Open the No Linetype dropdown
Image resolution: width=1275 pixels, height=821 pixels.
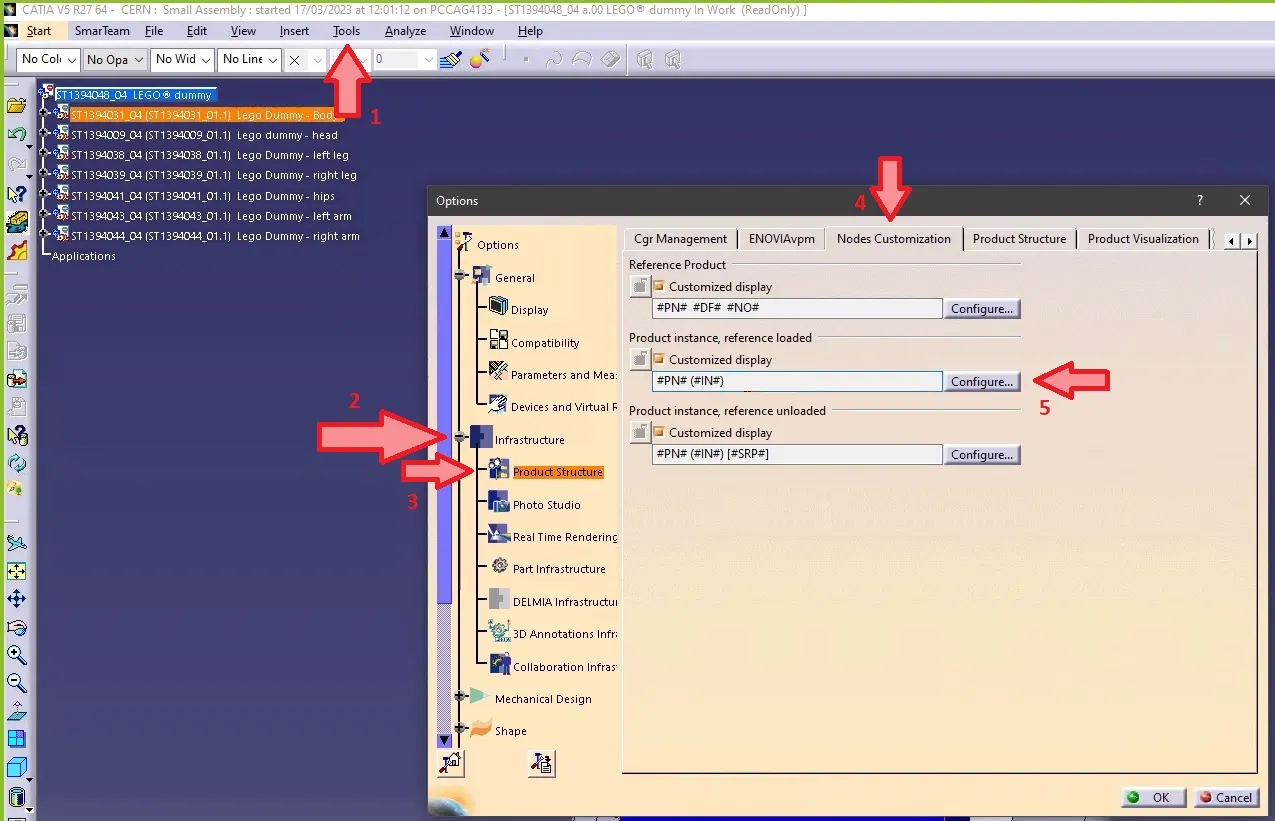(x=250, y=60)
